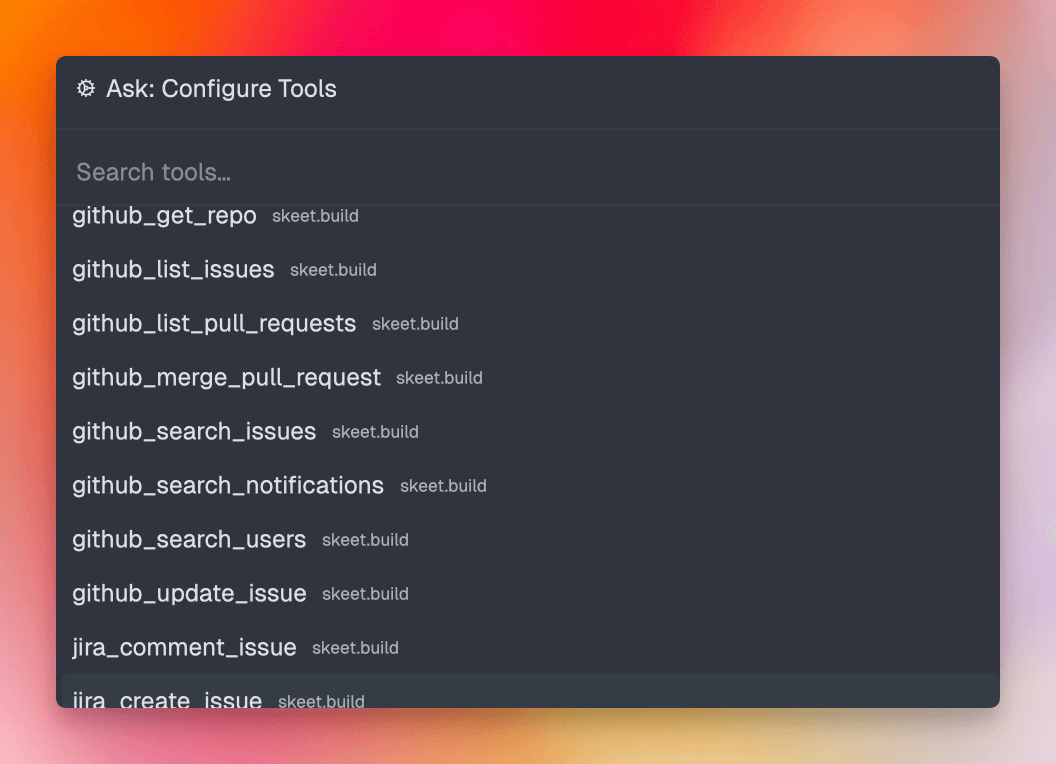Pick the github_merge_pull_request entry
Image resolution: width=1056 pixels, height=764 pixels.
pos(530,377)
